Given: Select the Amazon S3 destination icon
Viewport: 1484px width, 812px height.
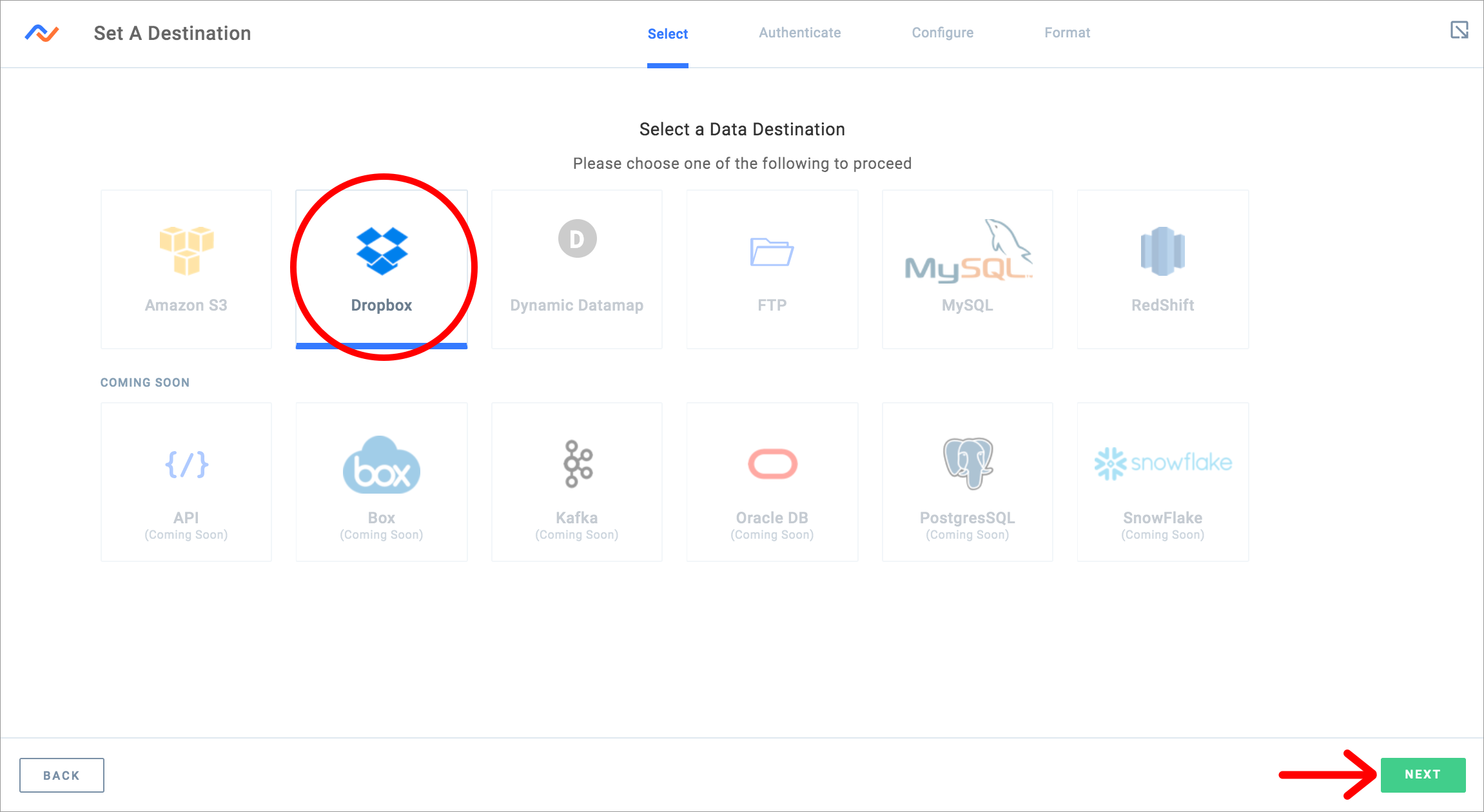Looking at the screenshot, I should coord(186,250).
